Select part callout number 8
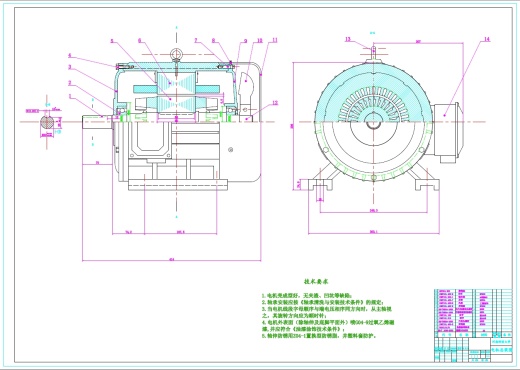 pos(214,41)
